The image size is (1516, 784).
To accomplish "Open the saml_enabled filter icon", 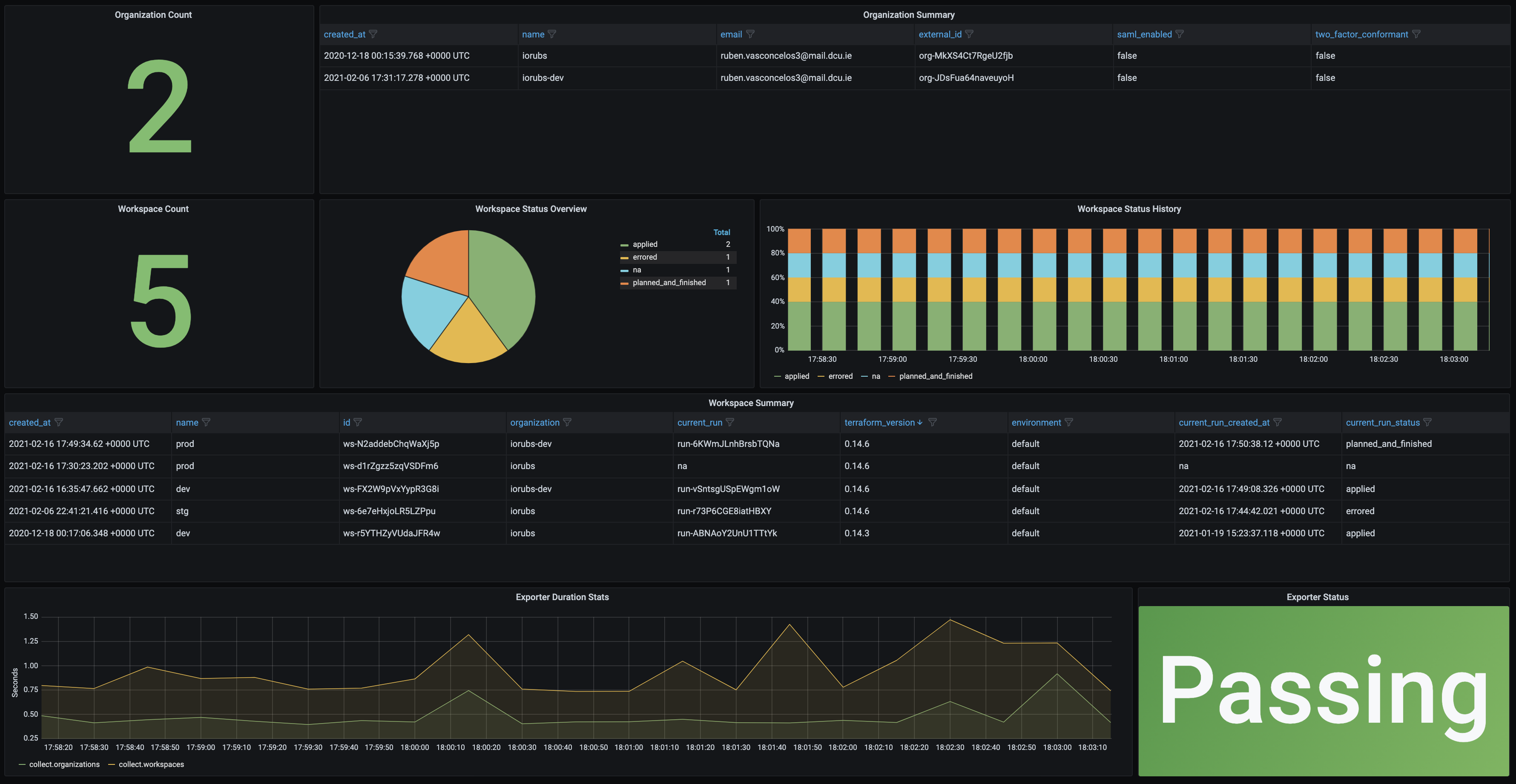I will pos(1180,34).
